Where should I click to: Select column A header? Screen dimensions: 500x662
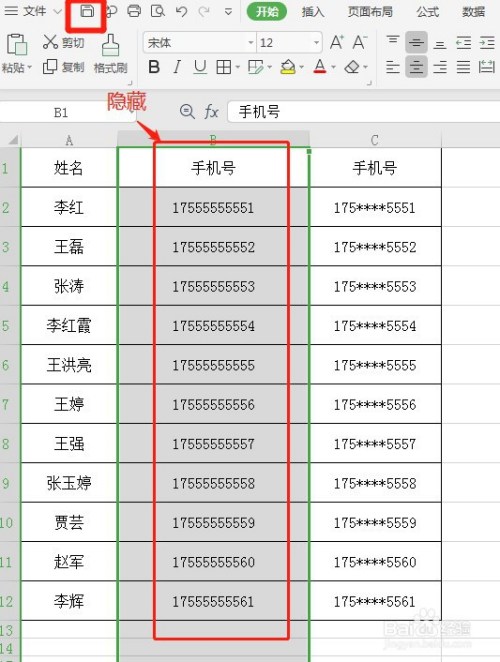pyautogui.click(x=69, y=140)
